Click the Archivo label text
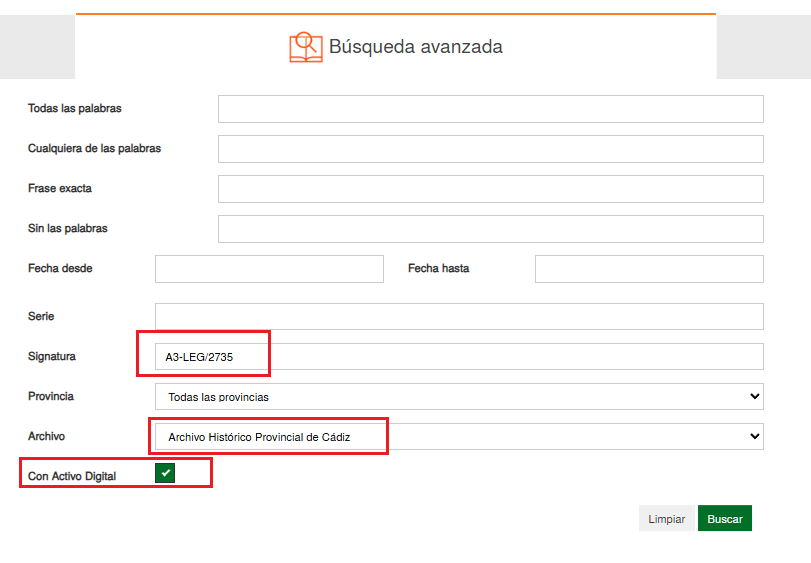Image resolution: width=811 pixels, height=563 pixels. pyautogui.click(x=48, y=436)
